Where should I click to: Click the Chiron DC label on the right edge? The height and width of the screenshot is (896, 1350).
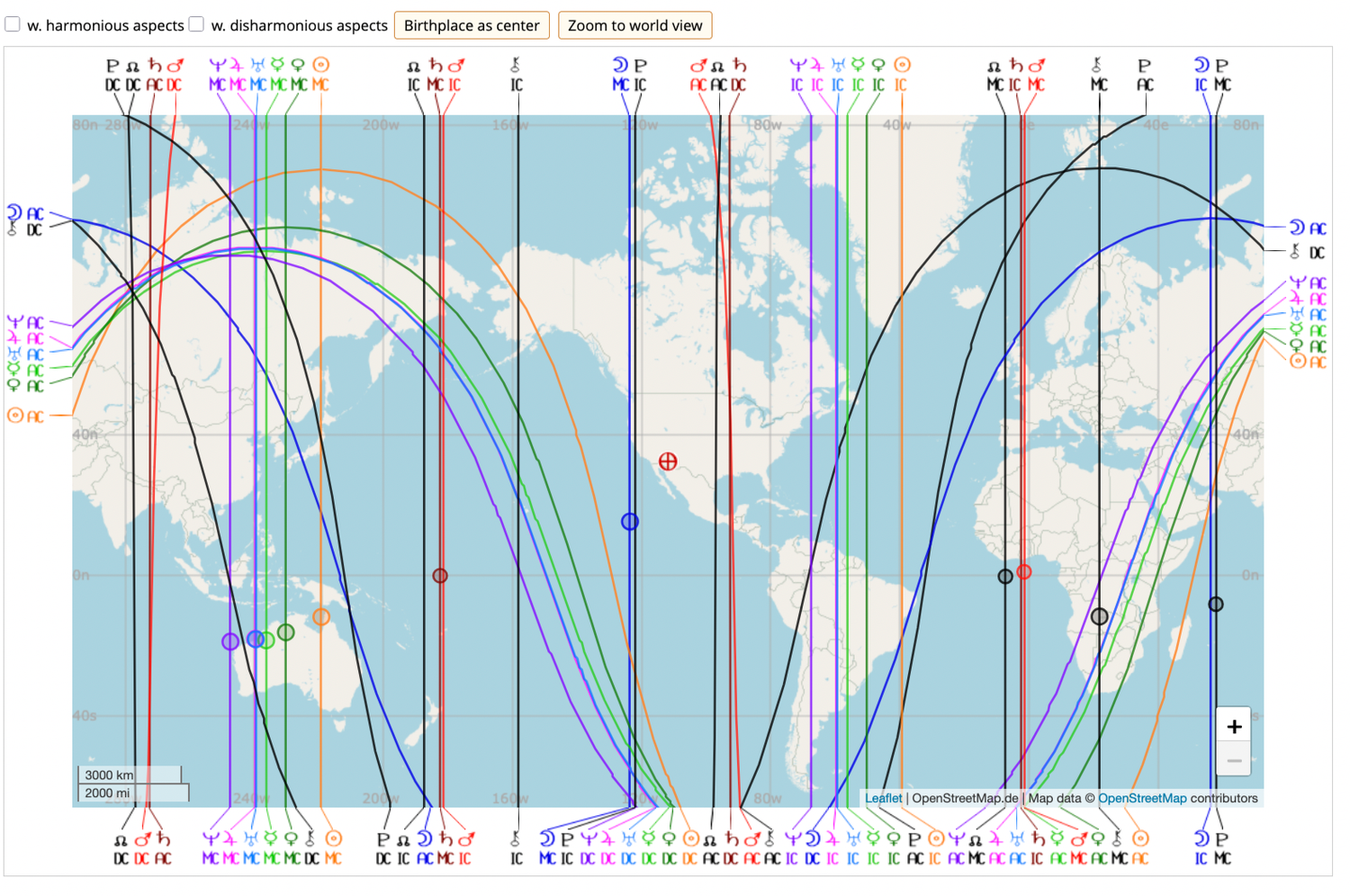1308,253
